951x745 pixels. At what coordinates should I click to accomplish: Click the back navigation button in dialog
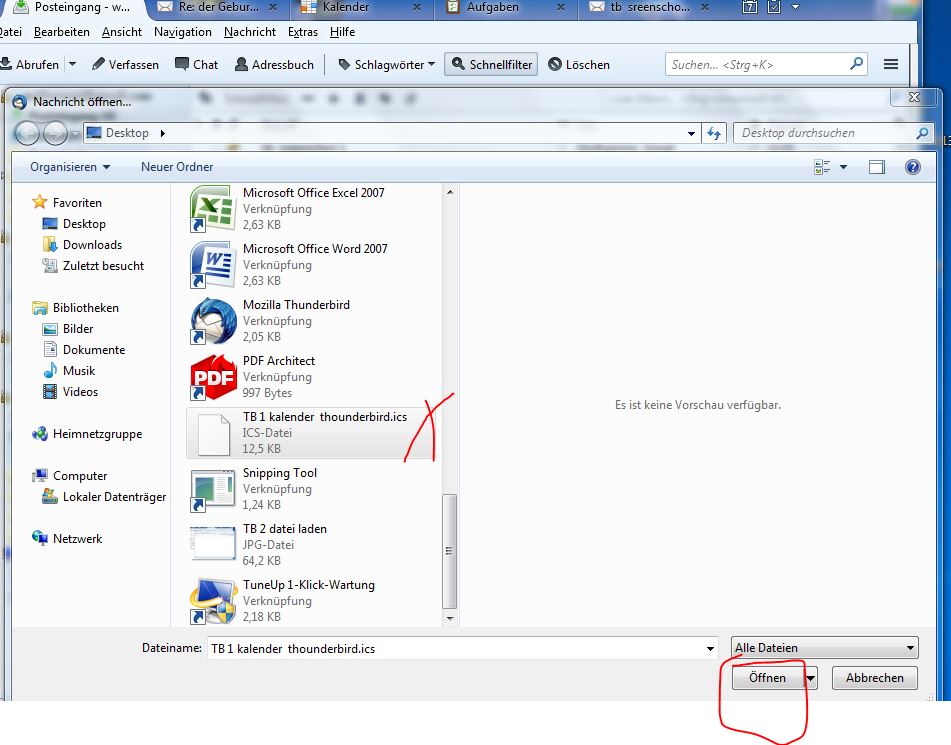[x=27, y=133]
